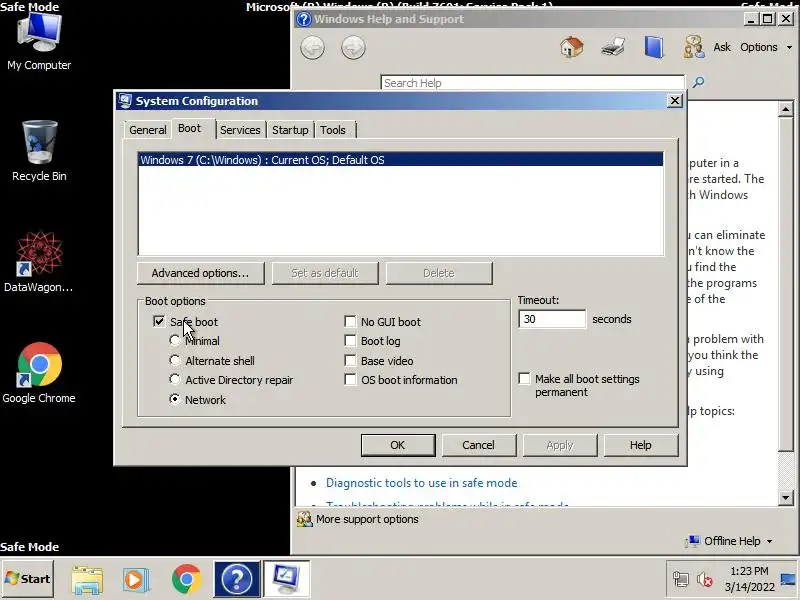Click the System Configuration title icon
This screenshot has width=800, height=600.
pos(125,101)
